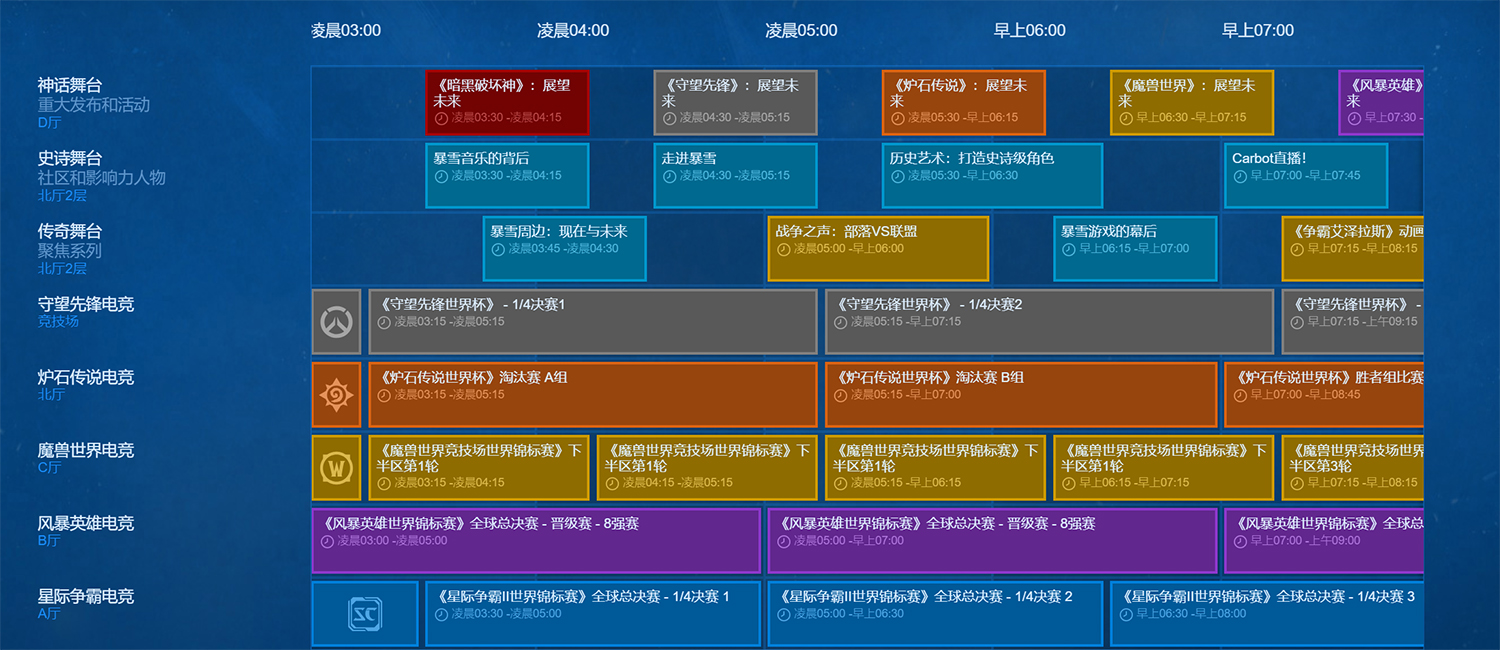The height and width of the screenshot is (650, 1500).
Task: Click the 魔兽世界电竞 row label
Action: pyautogui.click(x=86, y=451)
